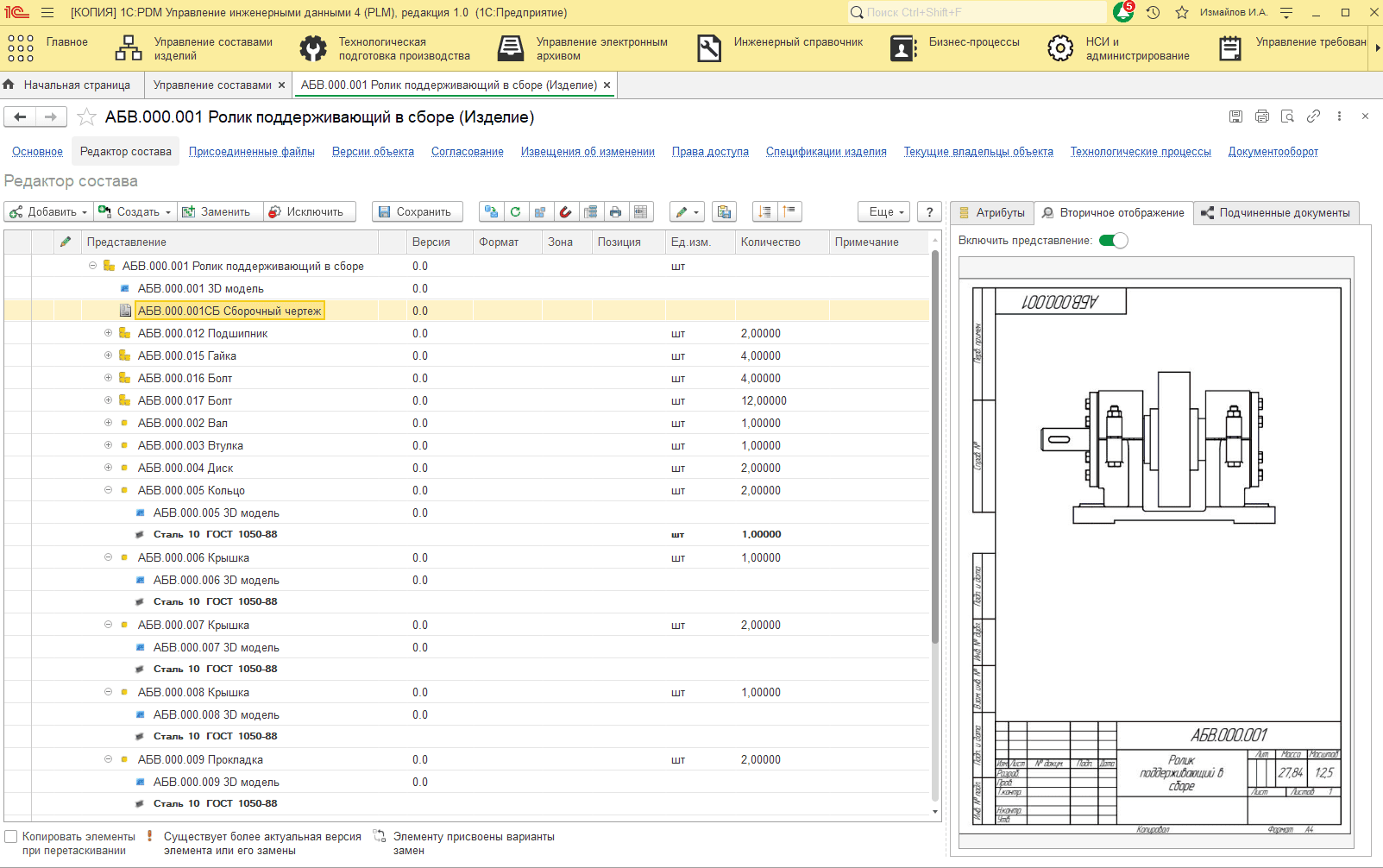This screenshot has width=1383, height=868.
Task: Click the green refresh icon in composition toolbar
Action: pos(516,211)
